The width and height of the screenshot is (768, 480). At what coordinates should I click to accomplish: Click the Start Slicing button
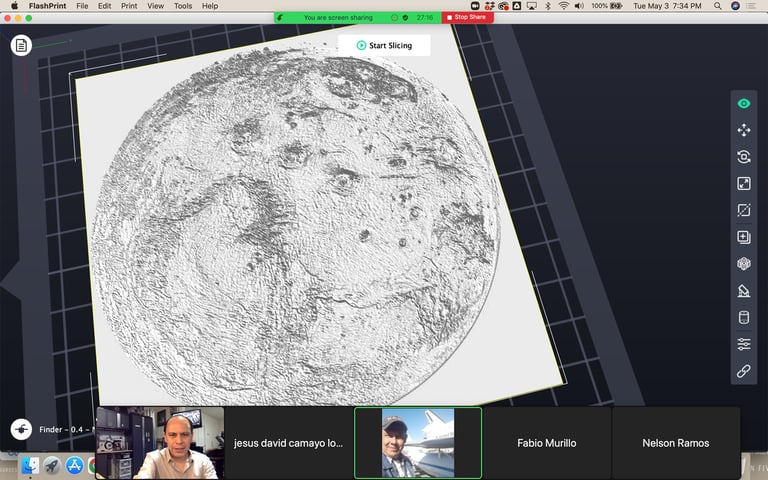[x=384, y=45]
